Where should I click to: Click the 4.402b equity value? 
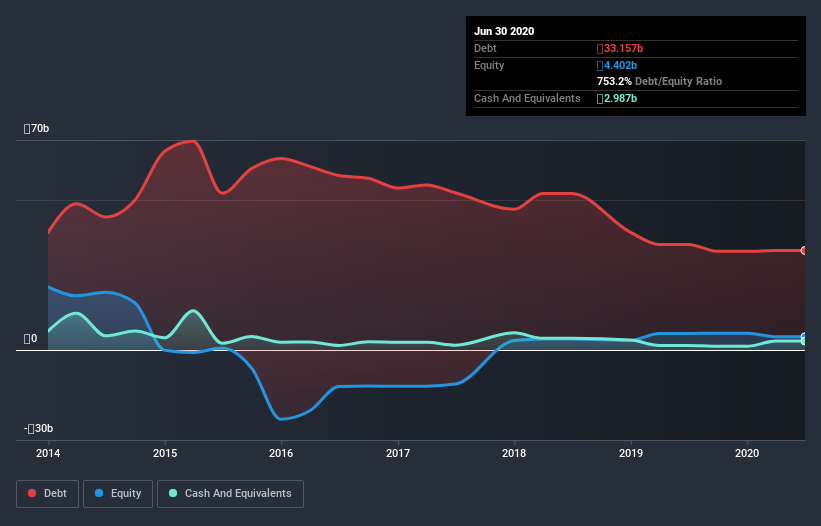click(617, 65)
